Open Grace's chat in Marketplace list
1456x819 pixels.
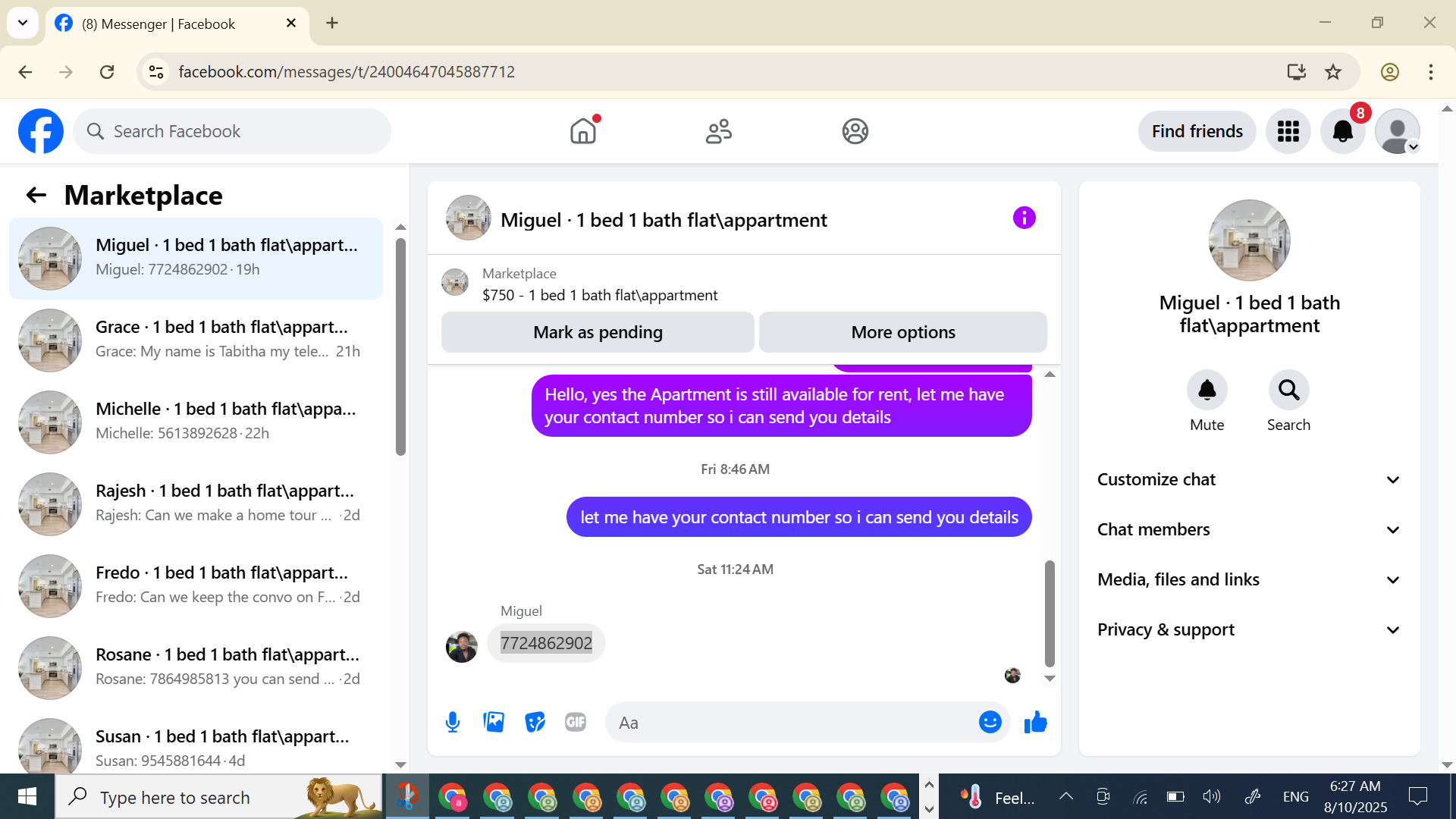click(196, 340)
